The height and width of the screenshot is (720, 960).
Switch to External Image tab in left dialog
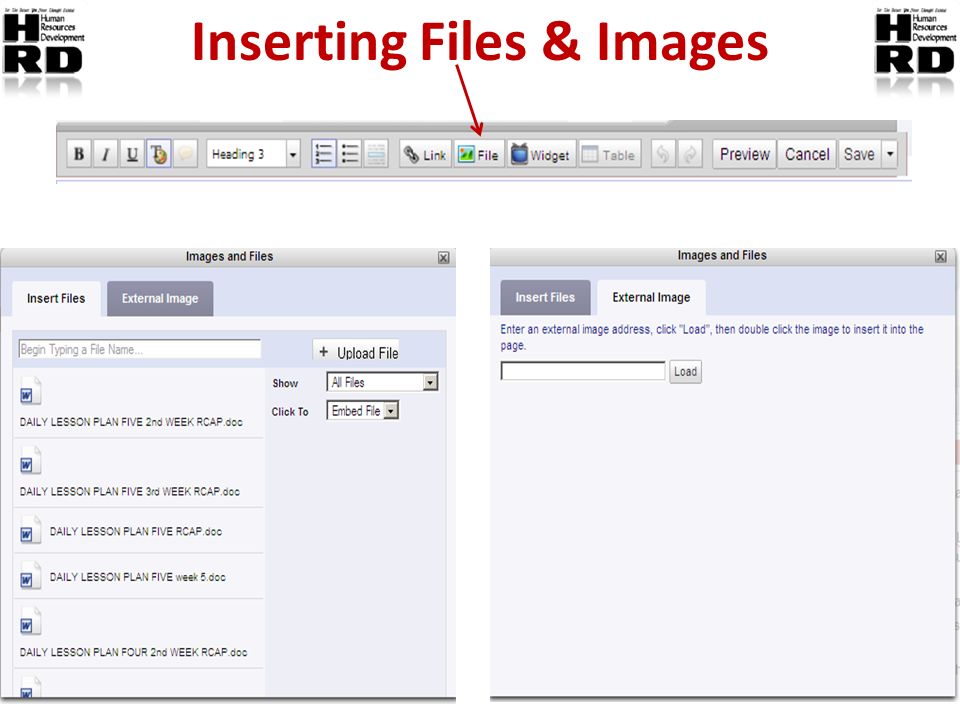click(x=160, y=298)
